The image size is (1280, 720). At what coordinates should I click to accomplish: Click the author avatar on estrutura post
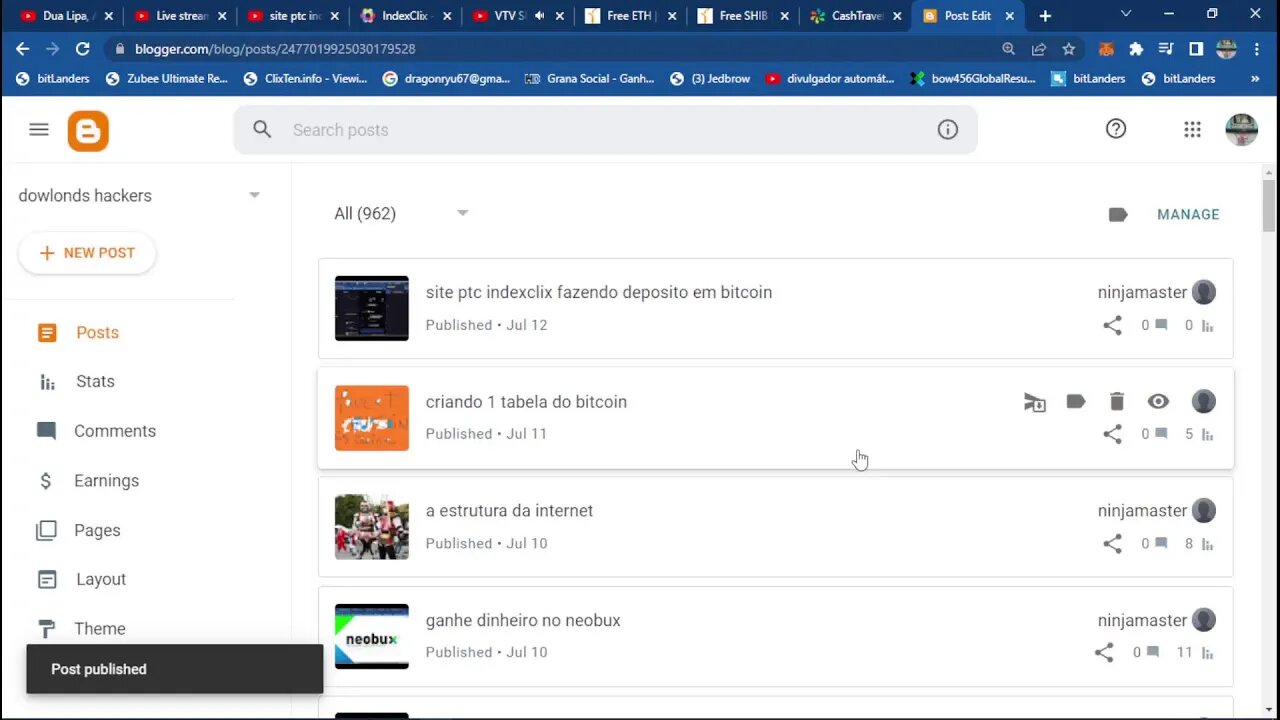1204,511
